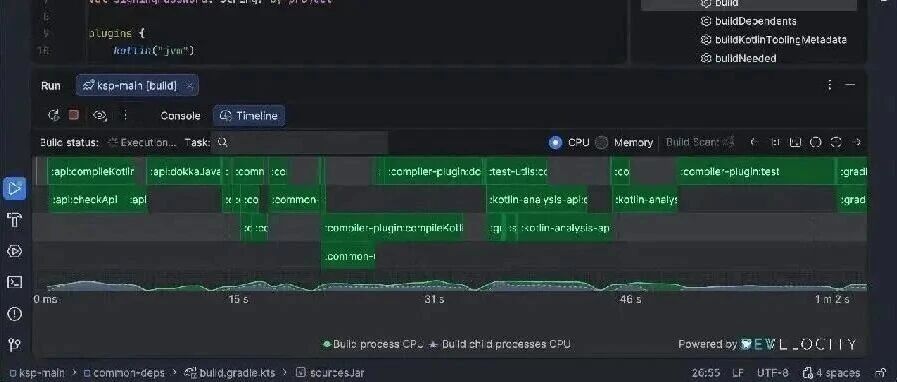Hide the Run tool window
The width and height of the screenshot is (897, 382).
tap(850, 85)
